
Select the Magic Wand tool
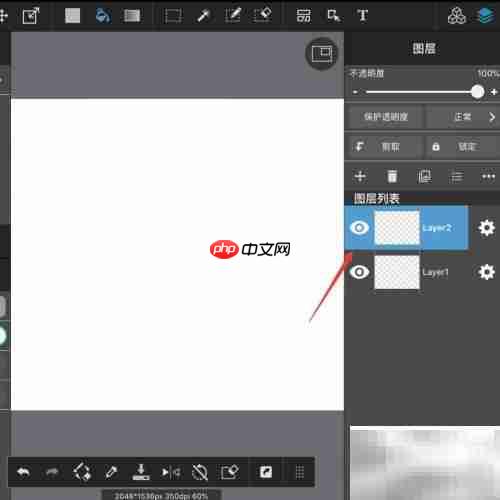[203, 16]
